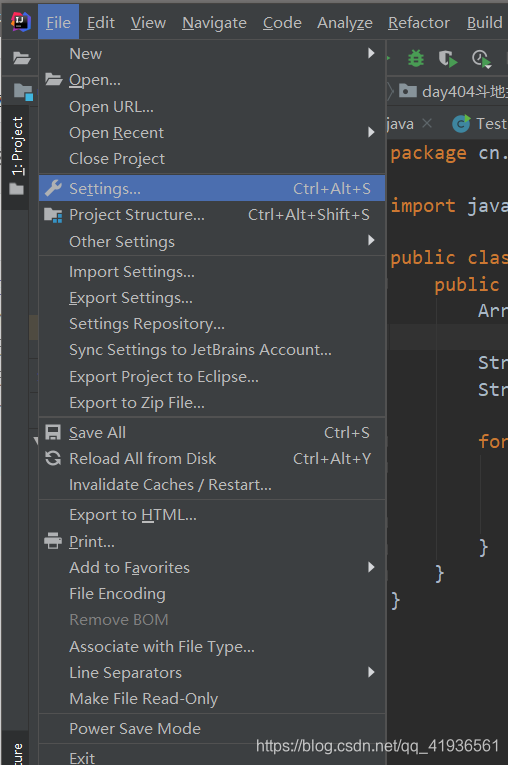Select Sync Settings to JetBrains Account...

coord(212,350)
